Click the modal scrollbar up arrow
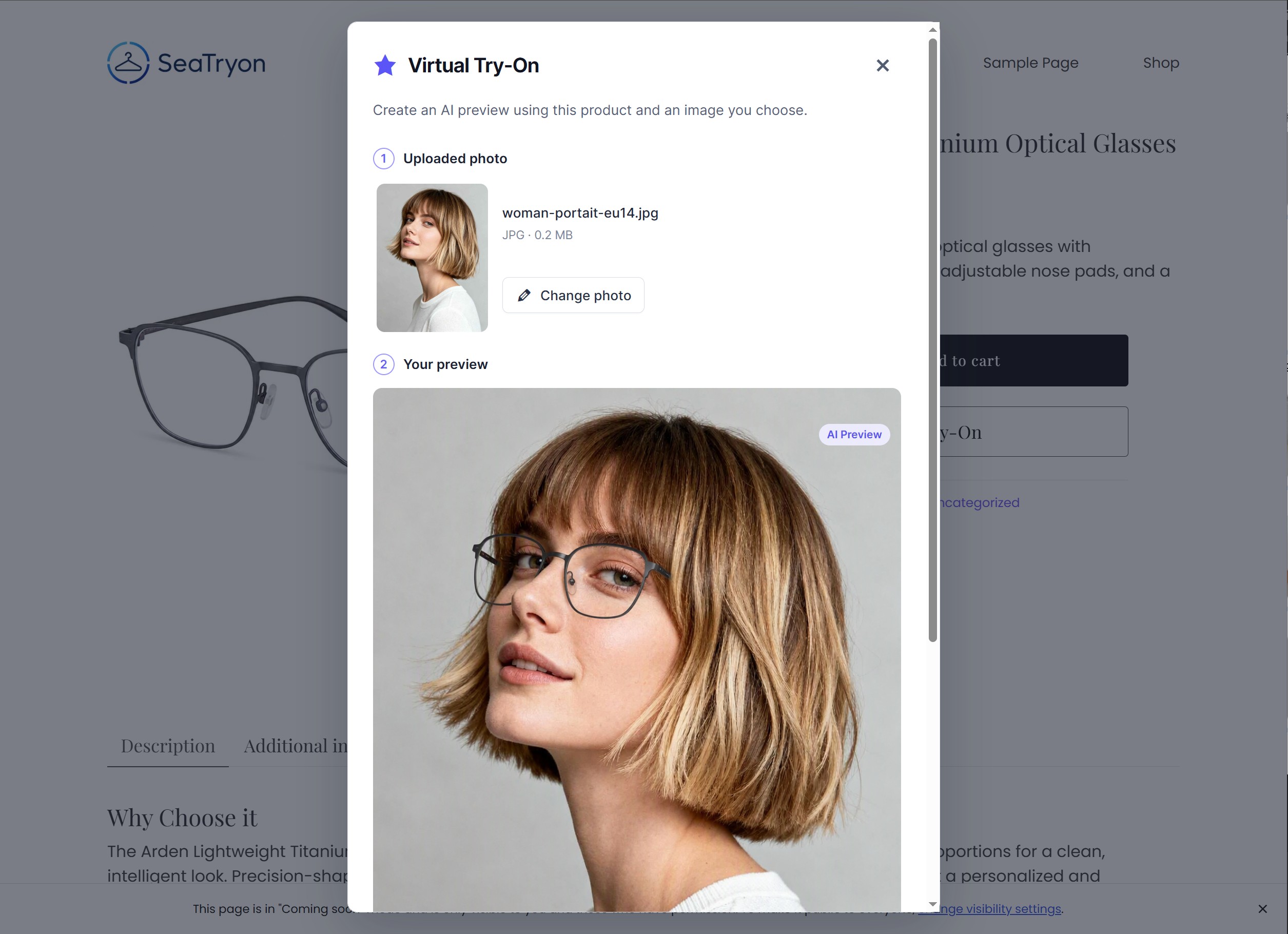Image resolution: width=1288 pixels, height=934 pixels. 932,30
